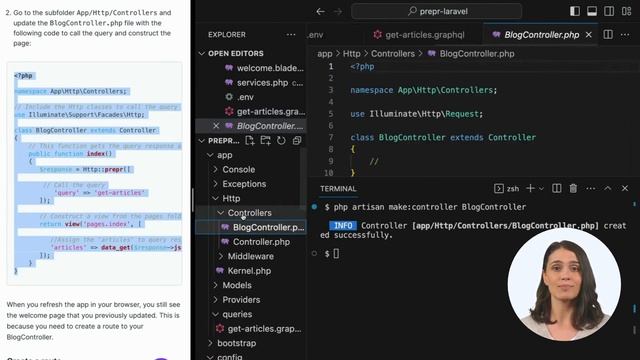This screenshot has width=640, height=360.
Task: Click the namespace App\Http\Controllers editor line
Action: [x=424, y=90]
